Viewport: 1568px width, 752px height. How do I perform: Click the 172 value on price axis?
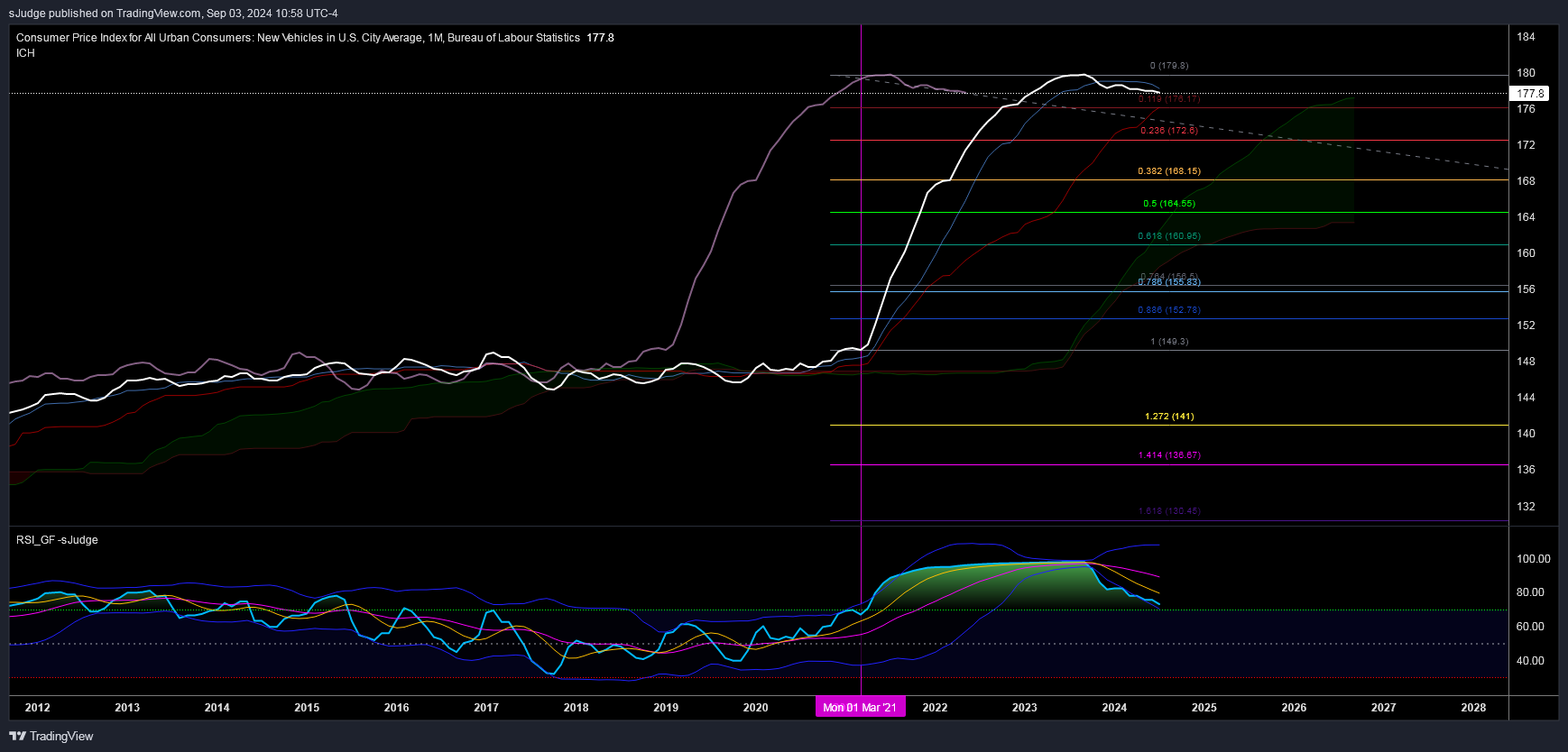(x=1526, y=145)
